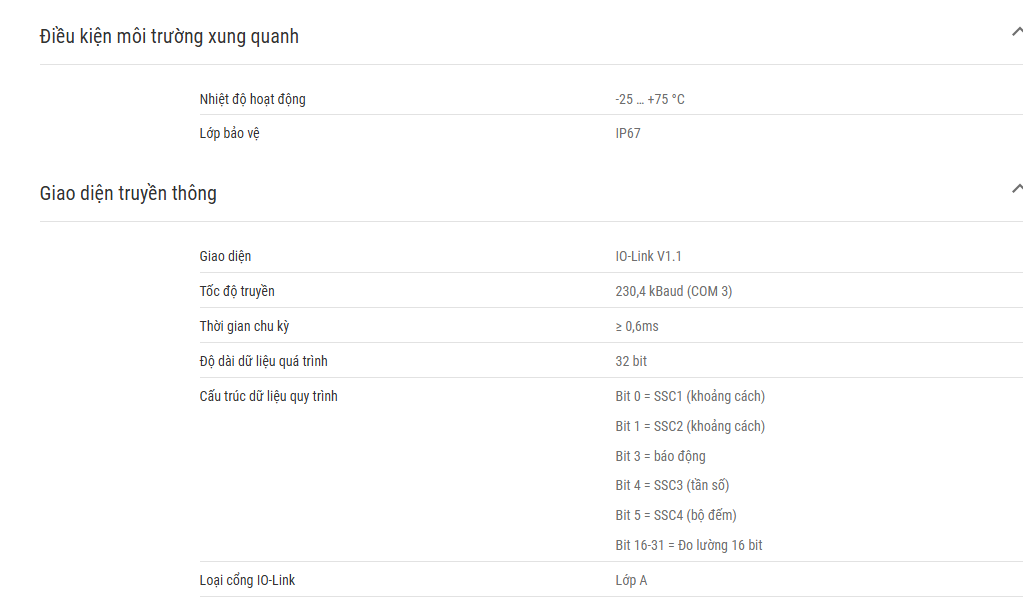Click the -25 ... +75 °C value
The height and width of the screenshot is (602, 1023).
click(650, 99)
